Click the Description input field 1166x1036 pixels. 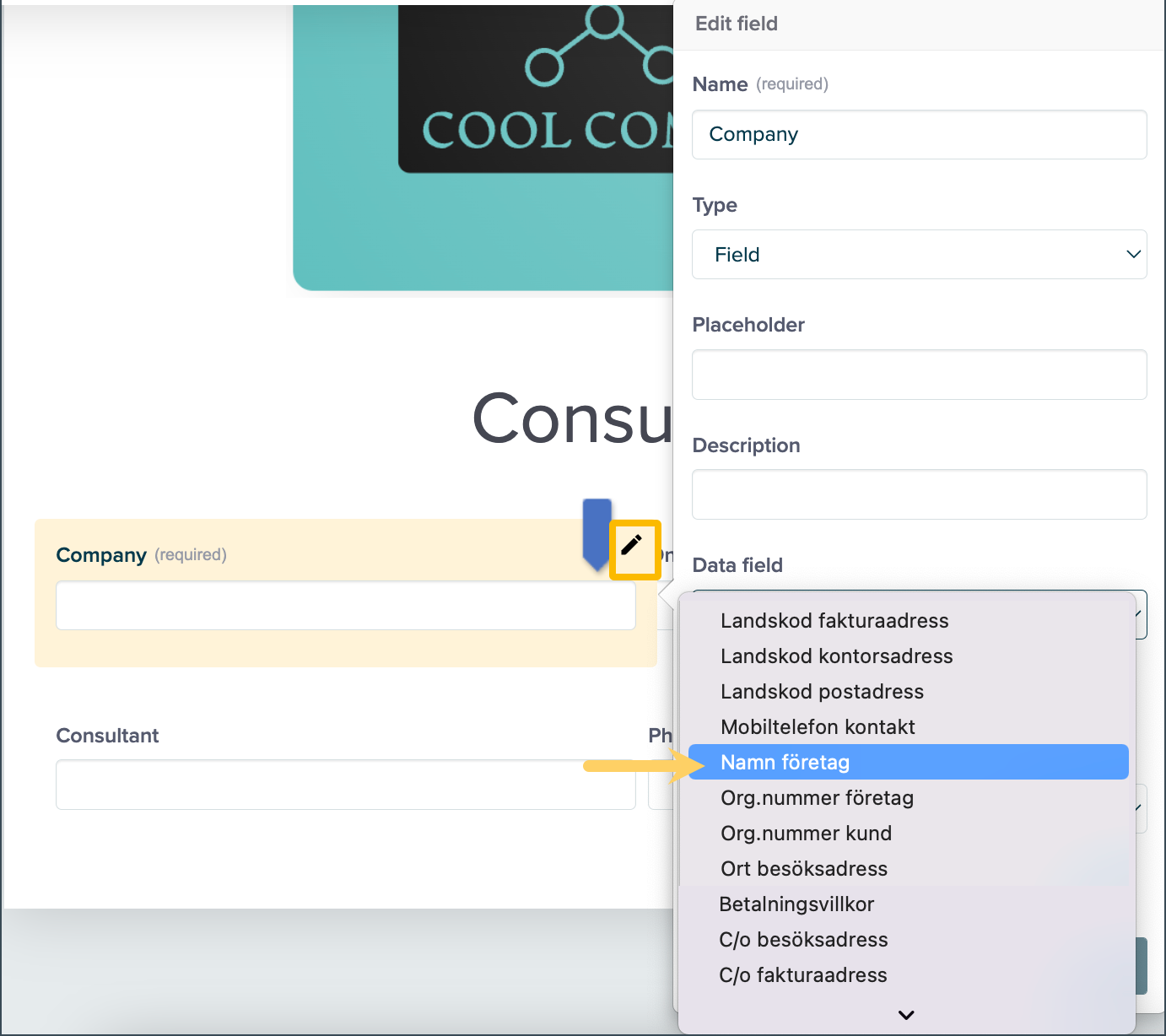(x=919, y=494)
